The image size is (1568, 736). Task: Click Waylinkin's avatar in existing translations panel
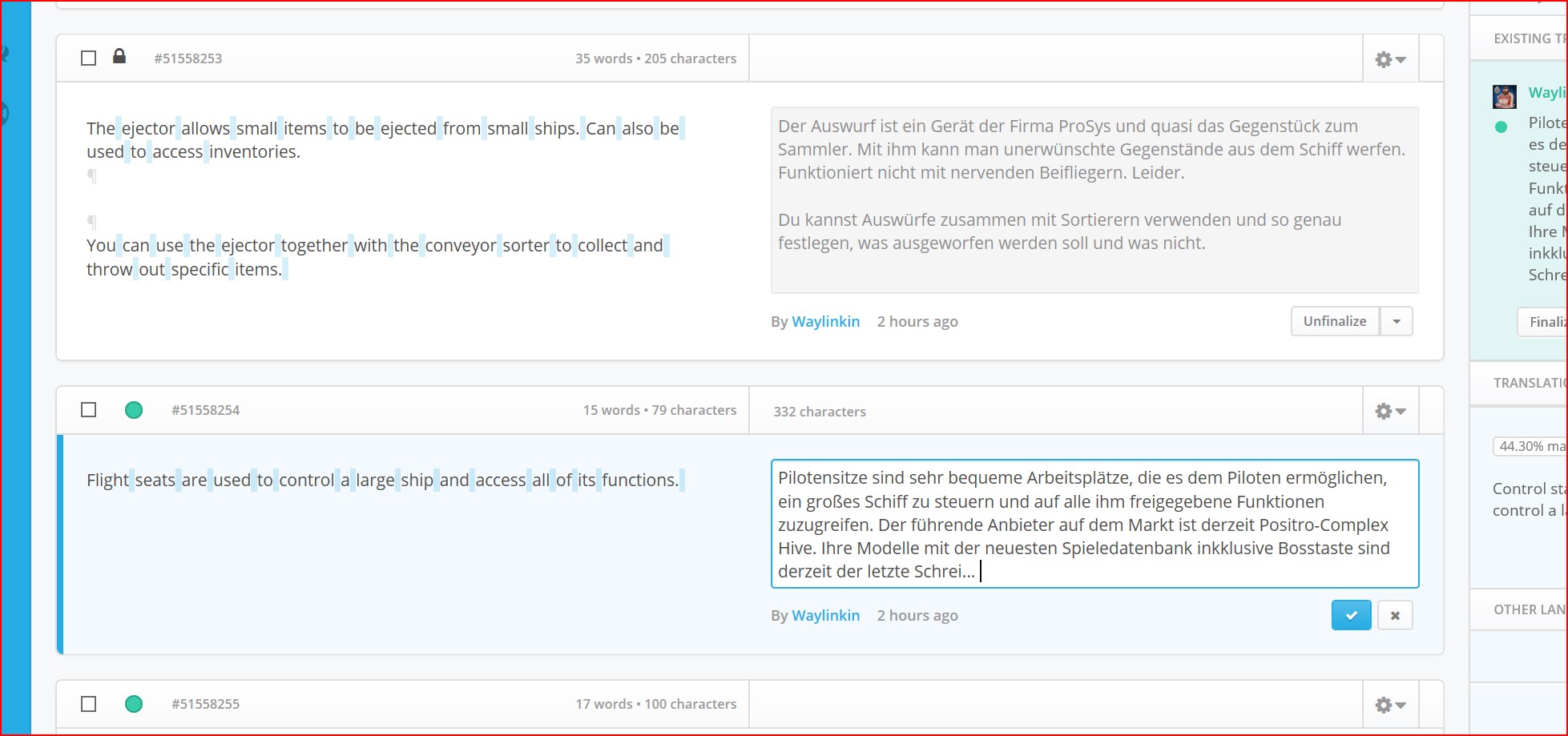click(x=1504, y=97)
